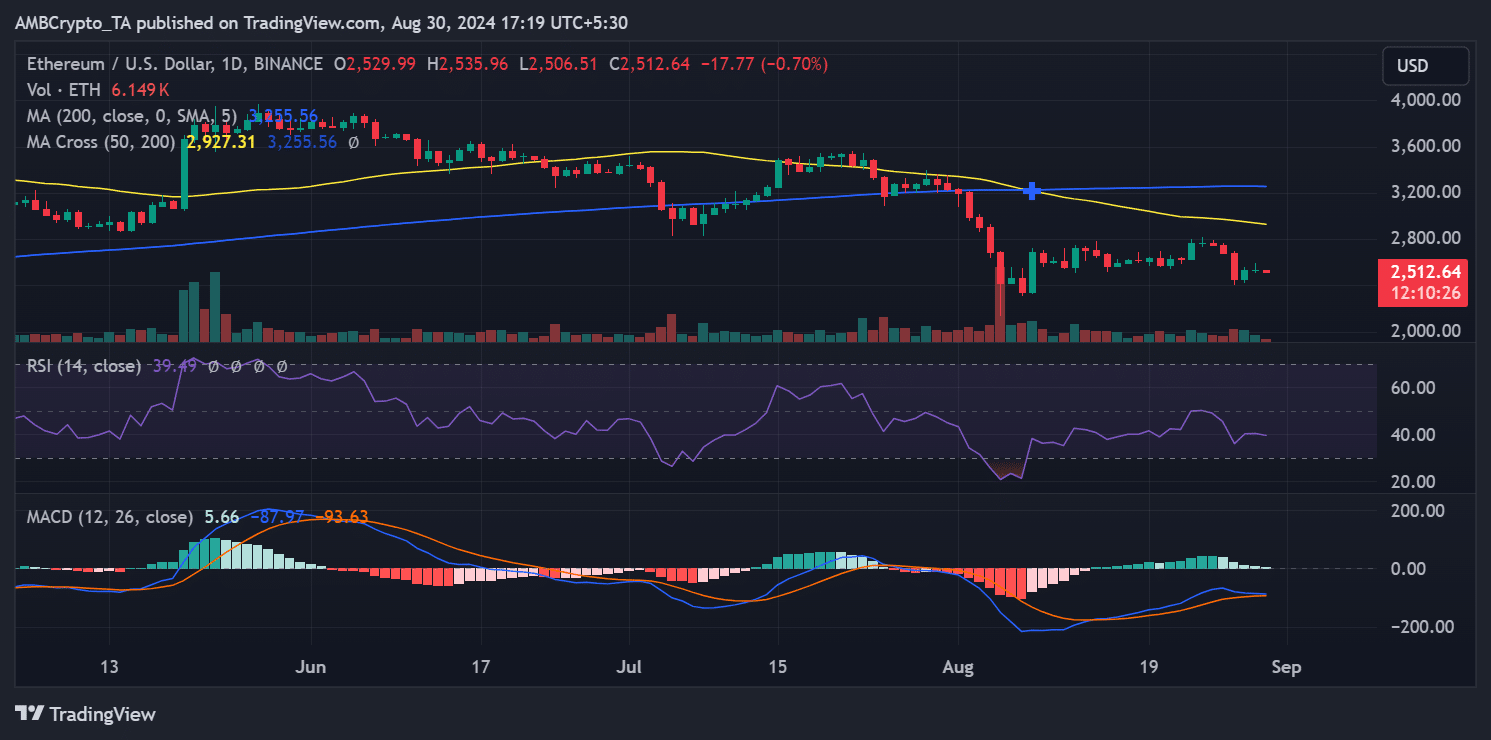Click the RSI 20.00 axis label

coord(1413,482)
